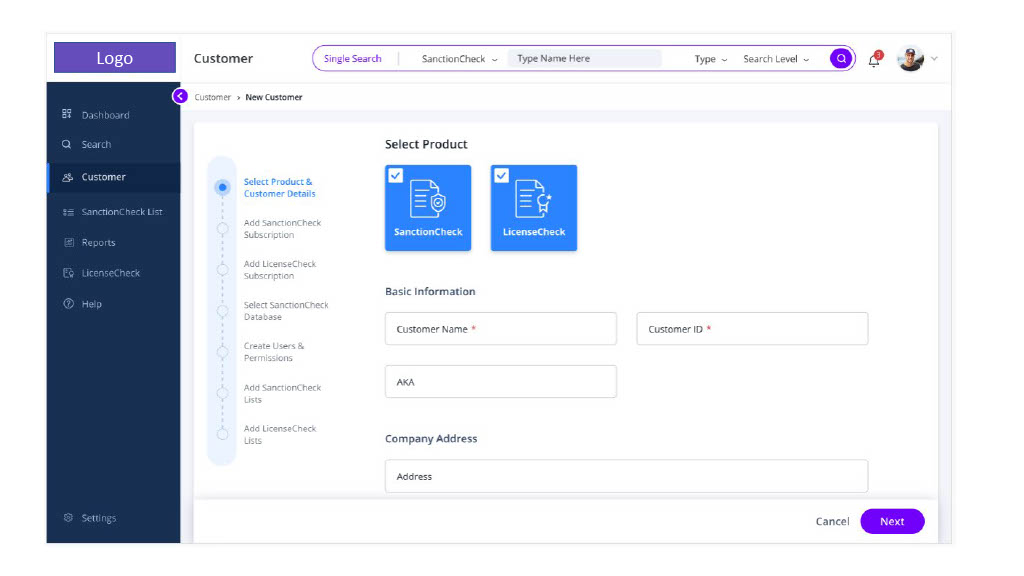1024x576 pixels.
Task: Click the Next button
Action: click(x=892, y=521)
